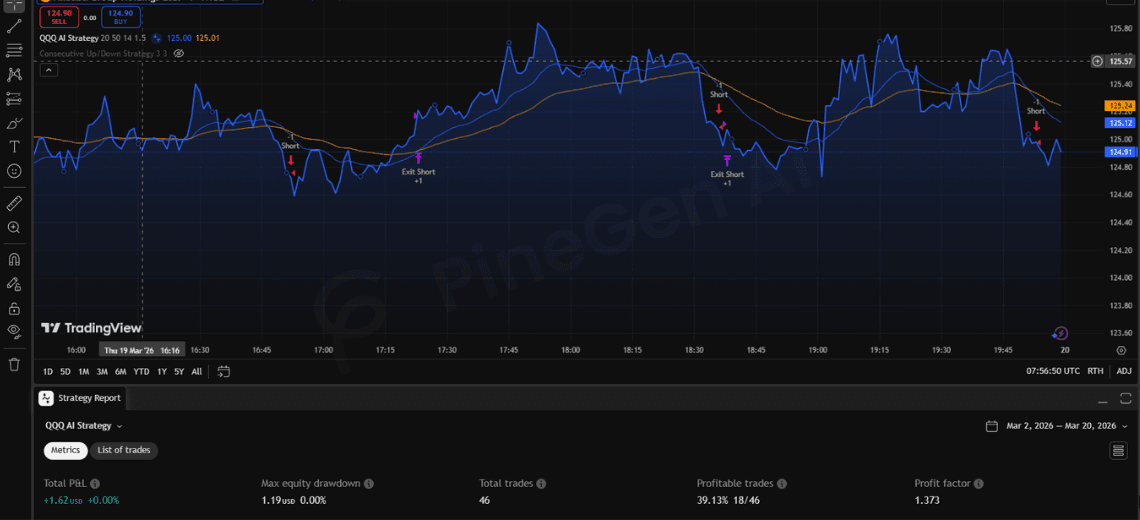The height and width of the screenshot is (520, 1140).
Task: Open the Strategy Report tab
Action: point(81,398)
